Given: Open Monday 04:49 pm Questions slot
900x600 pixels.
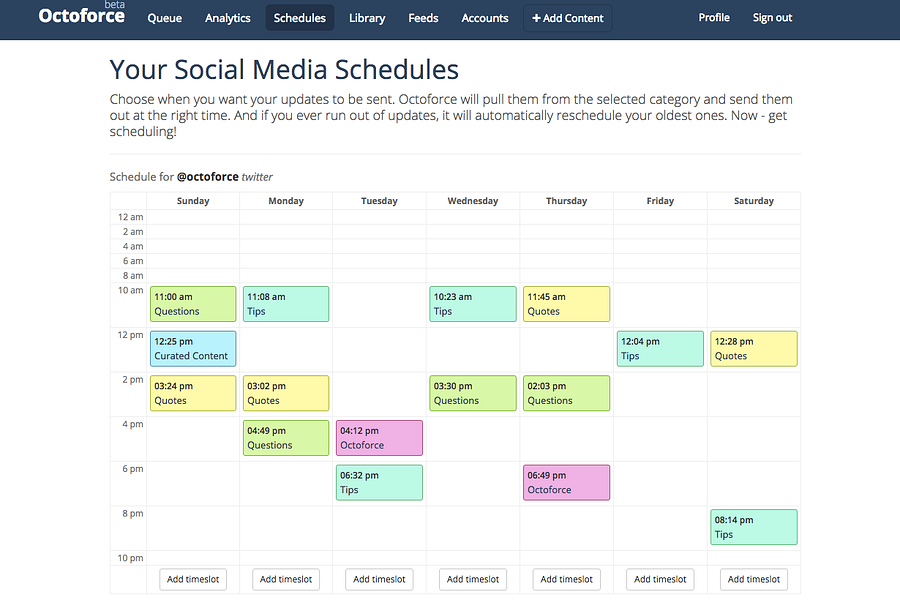Looking at the screenshot, I should pyautogui.click(x=286, y=438).
